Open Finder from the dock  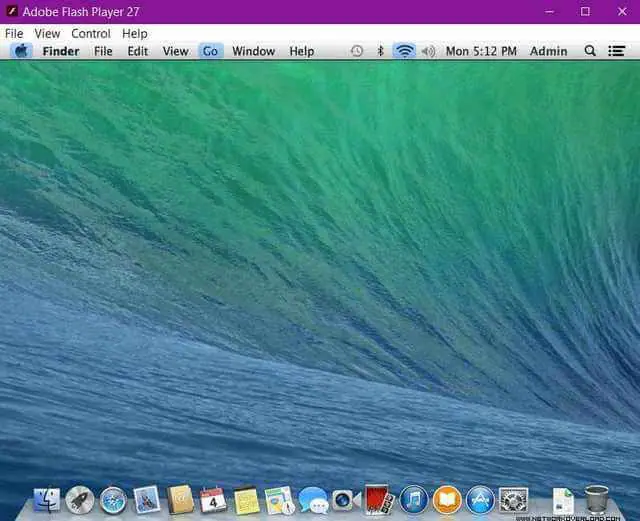tap(46, 500)
